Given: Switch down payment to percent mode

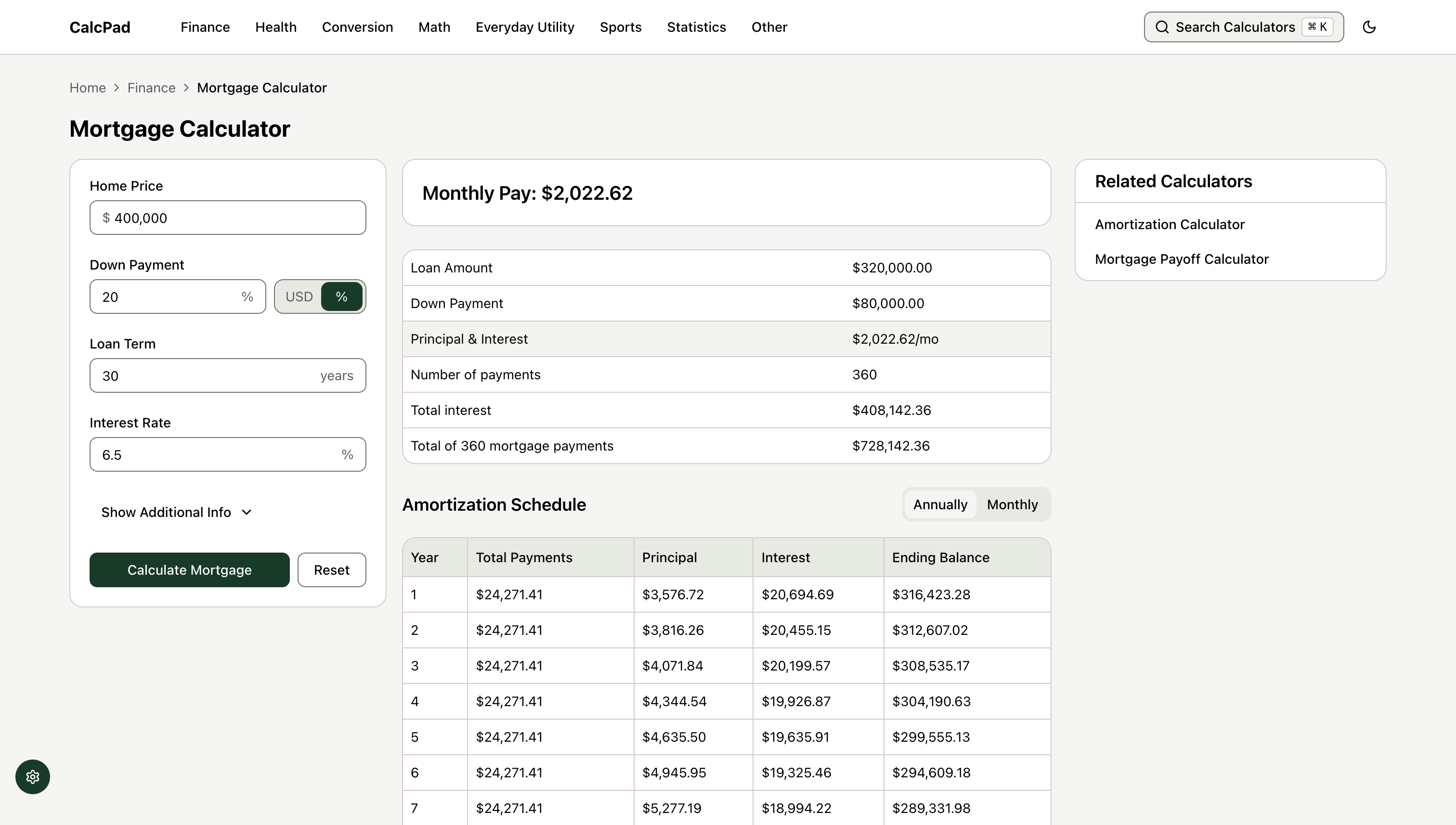Looking at the screenshot, I should coord(342,296).
